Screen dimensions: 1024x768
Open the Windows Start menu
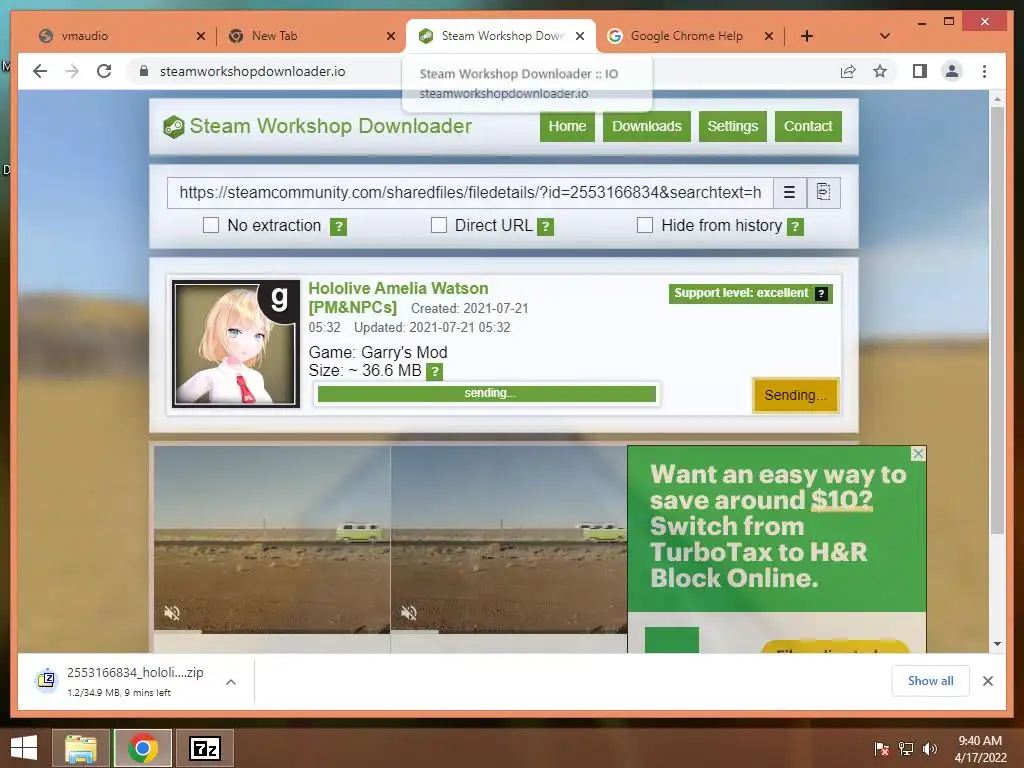point(24,748)
